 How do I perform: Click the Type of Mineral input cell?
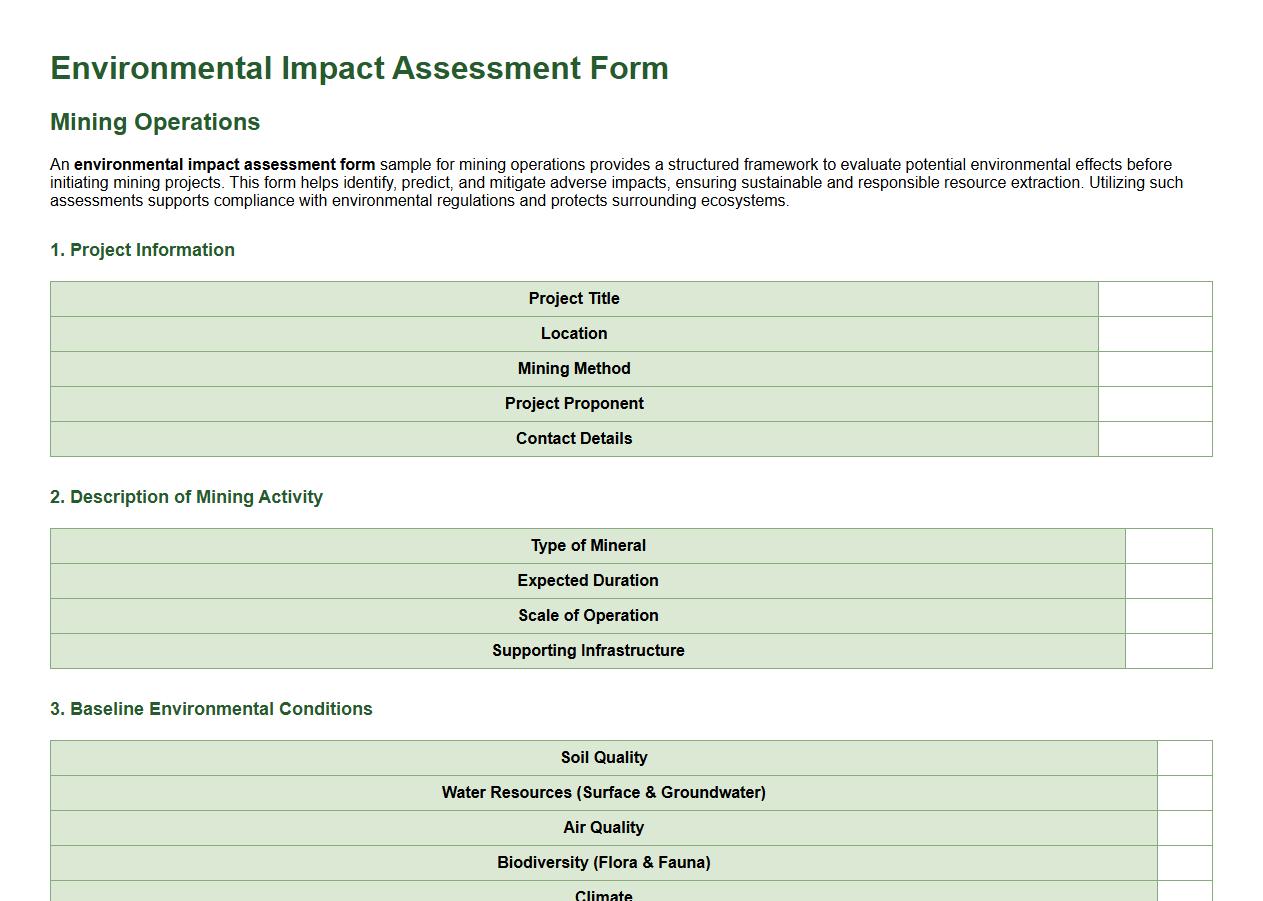(x=1167, y=545)
